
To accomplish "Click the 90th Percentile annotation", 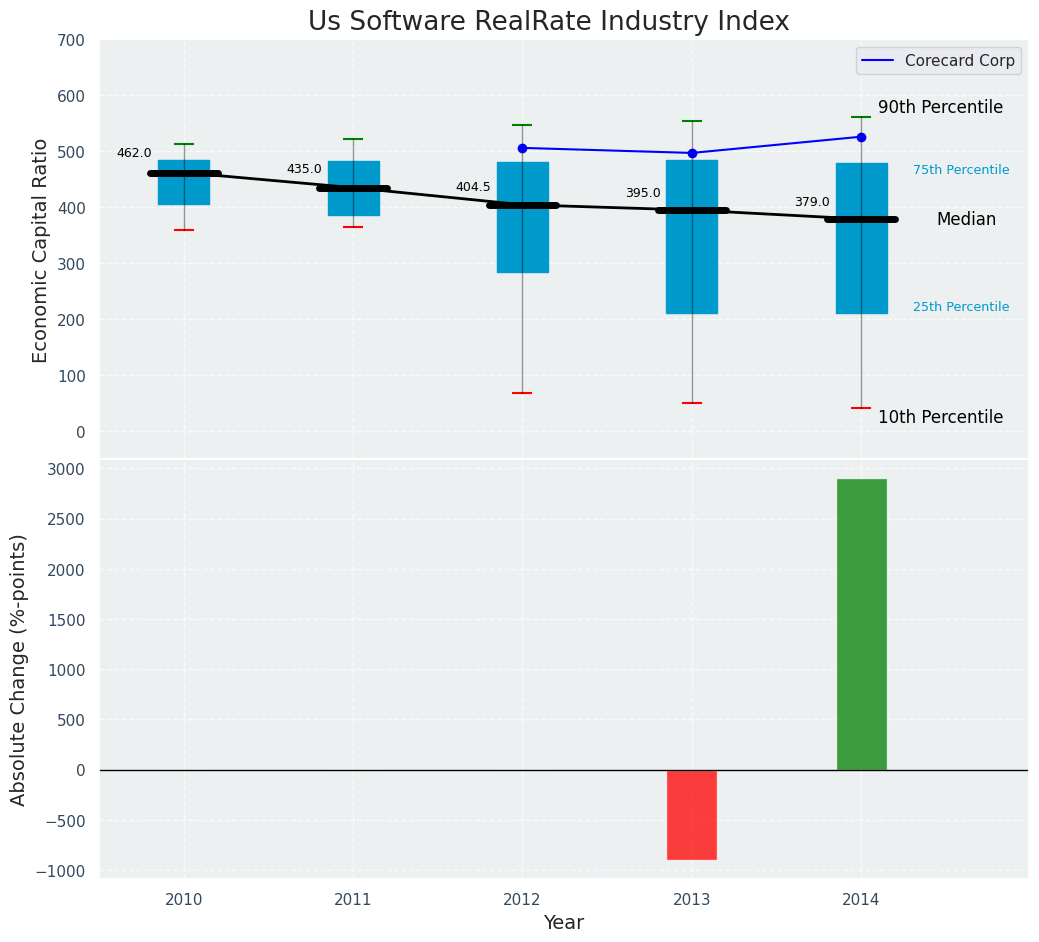I will coord(940,107).
